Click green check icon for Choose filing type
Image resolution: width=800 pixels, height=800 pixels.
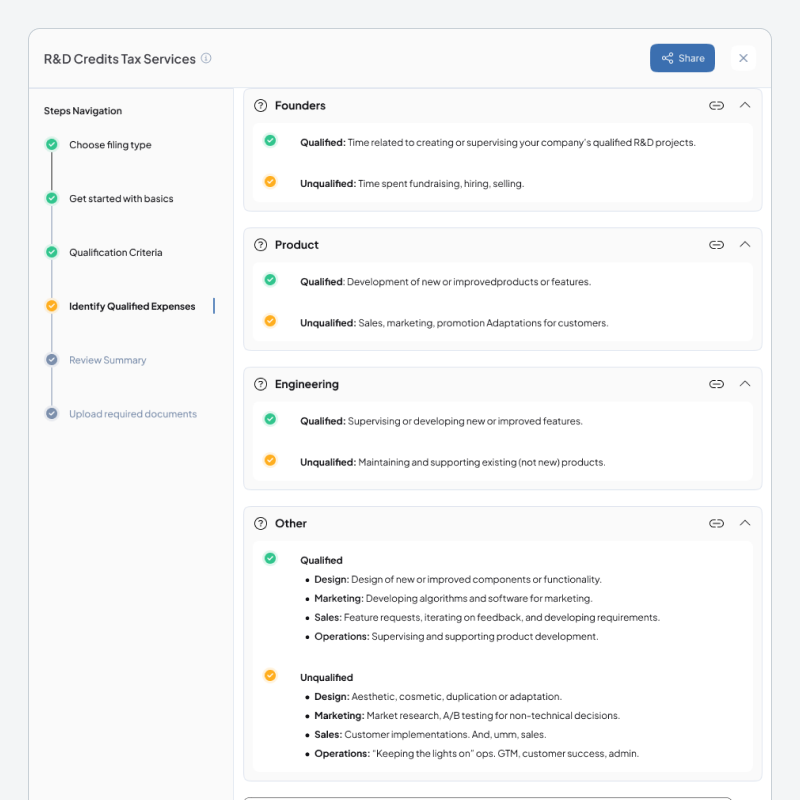(x=52, y=144)
